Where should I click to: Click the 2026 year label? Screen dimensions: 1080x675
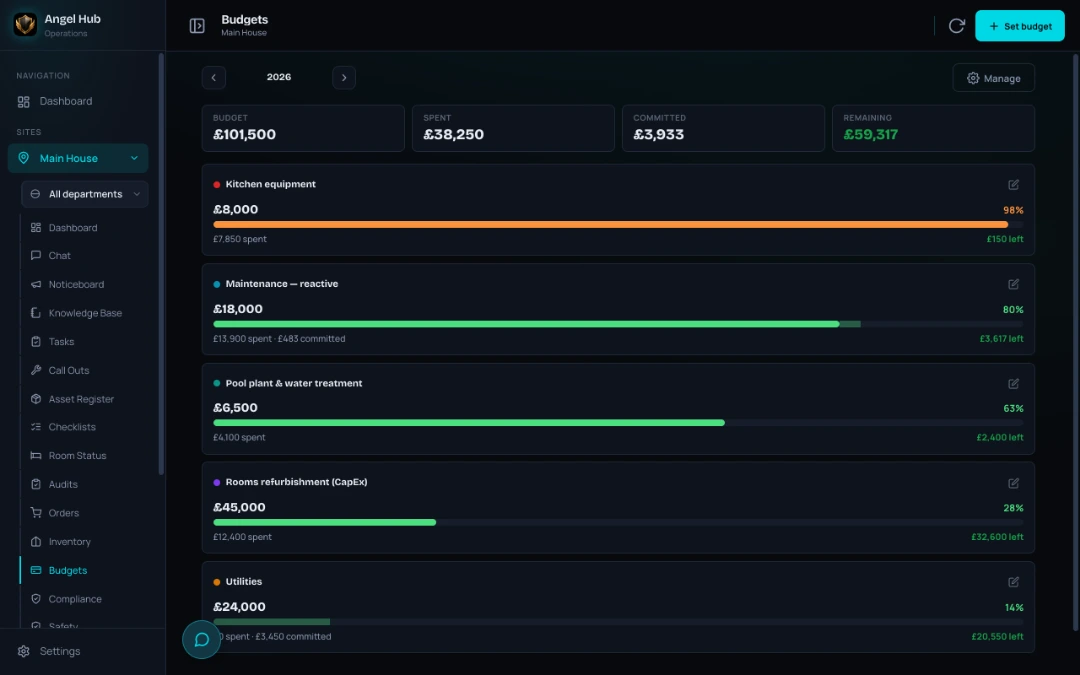point(279,77)
